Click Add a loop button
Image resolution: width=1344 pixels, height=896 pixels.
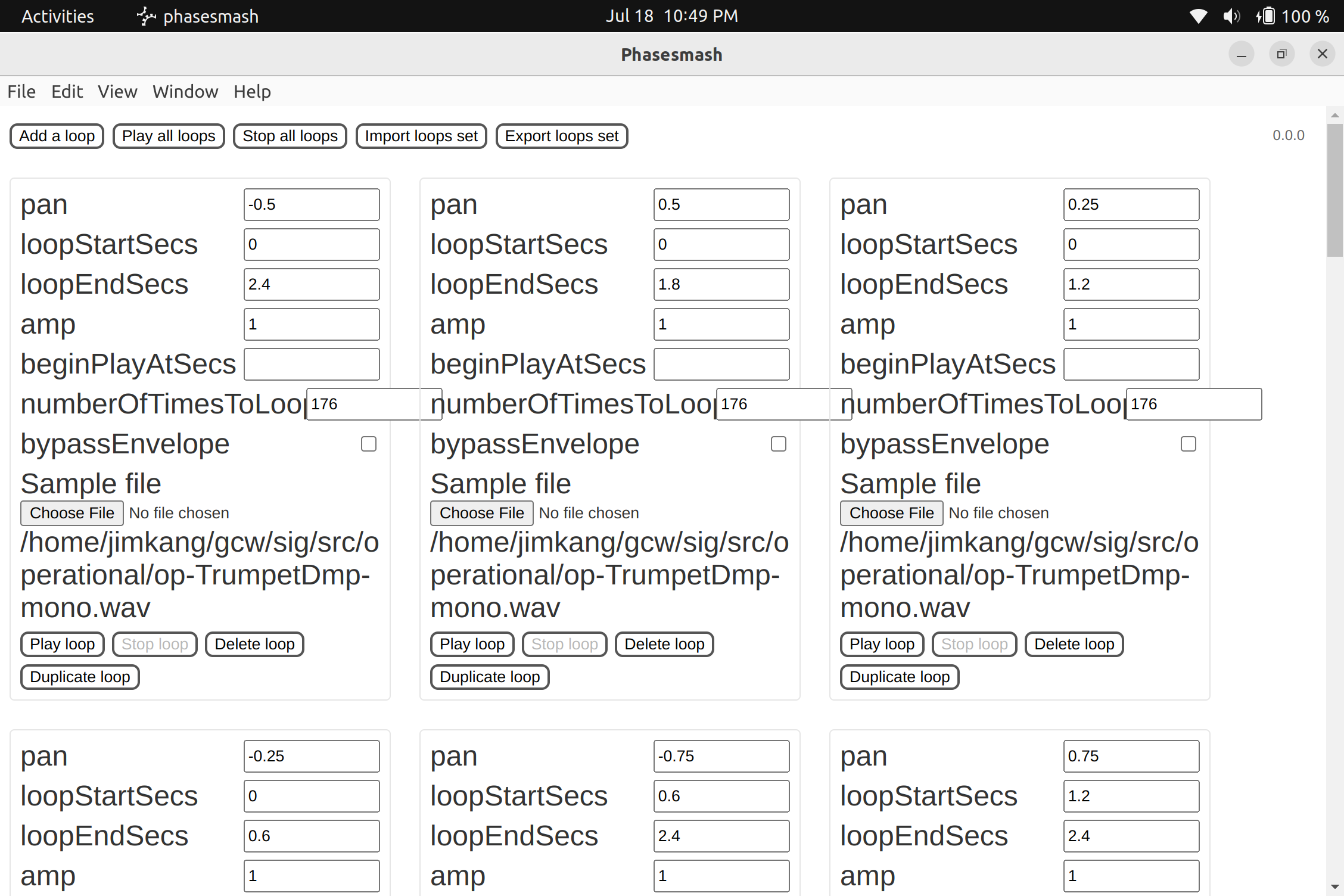[57, 136]
